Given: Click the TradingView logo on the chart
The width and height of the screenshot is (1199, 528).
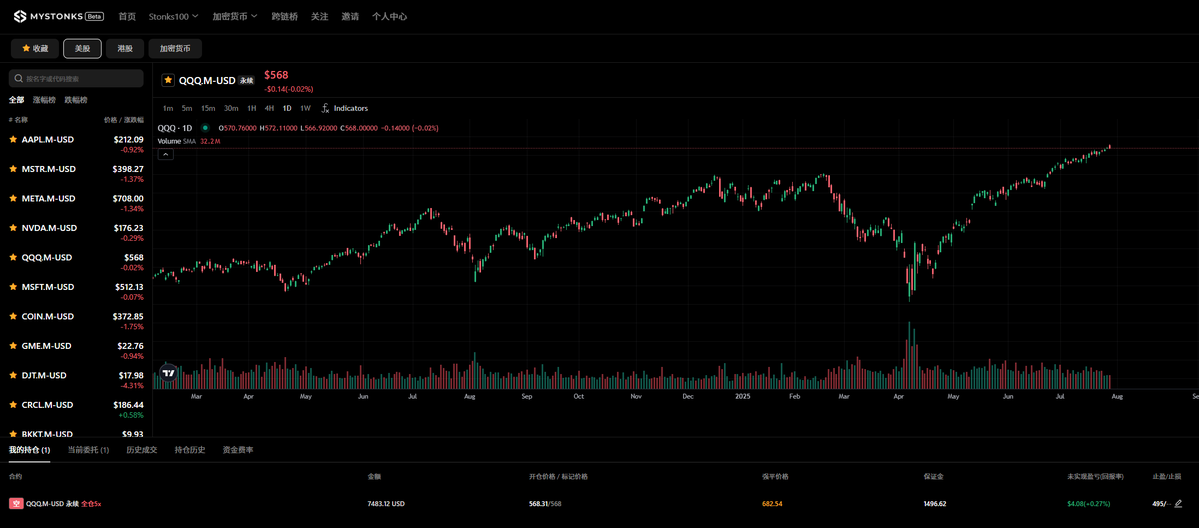Looking at the screenshot, I should 169,373.
